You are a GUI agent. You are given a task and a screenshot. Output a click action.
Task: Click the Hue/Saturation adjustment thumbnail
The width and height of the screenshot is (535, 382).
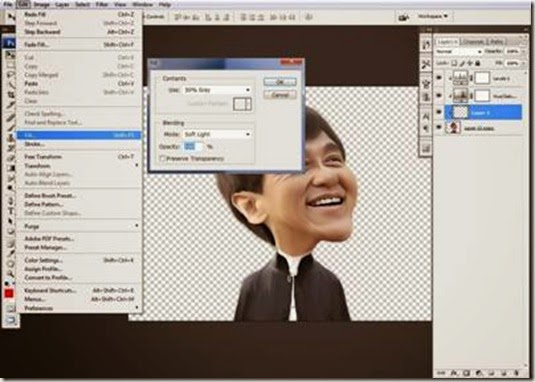pyautogui.click(x=460, y=96)
